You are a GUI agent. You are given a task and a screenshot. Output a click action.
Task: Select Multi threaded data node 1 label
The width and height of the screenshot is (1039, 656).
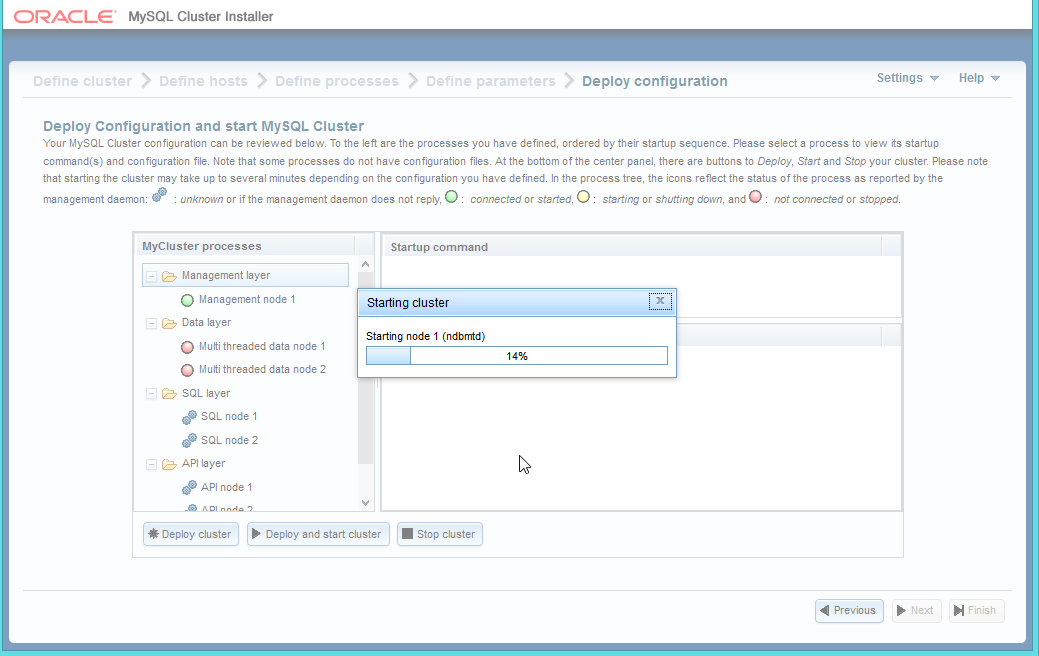point(262,347)
